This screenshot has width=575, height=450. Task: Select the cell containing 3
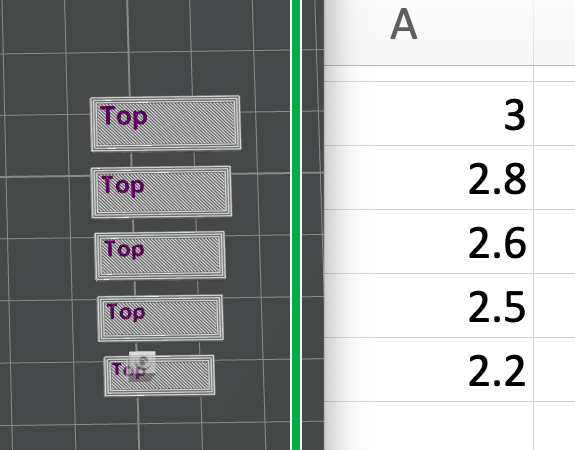point(429,114)
